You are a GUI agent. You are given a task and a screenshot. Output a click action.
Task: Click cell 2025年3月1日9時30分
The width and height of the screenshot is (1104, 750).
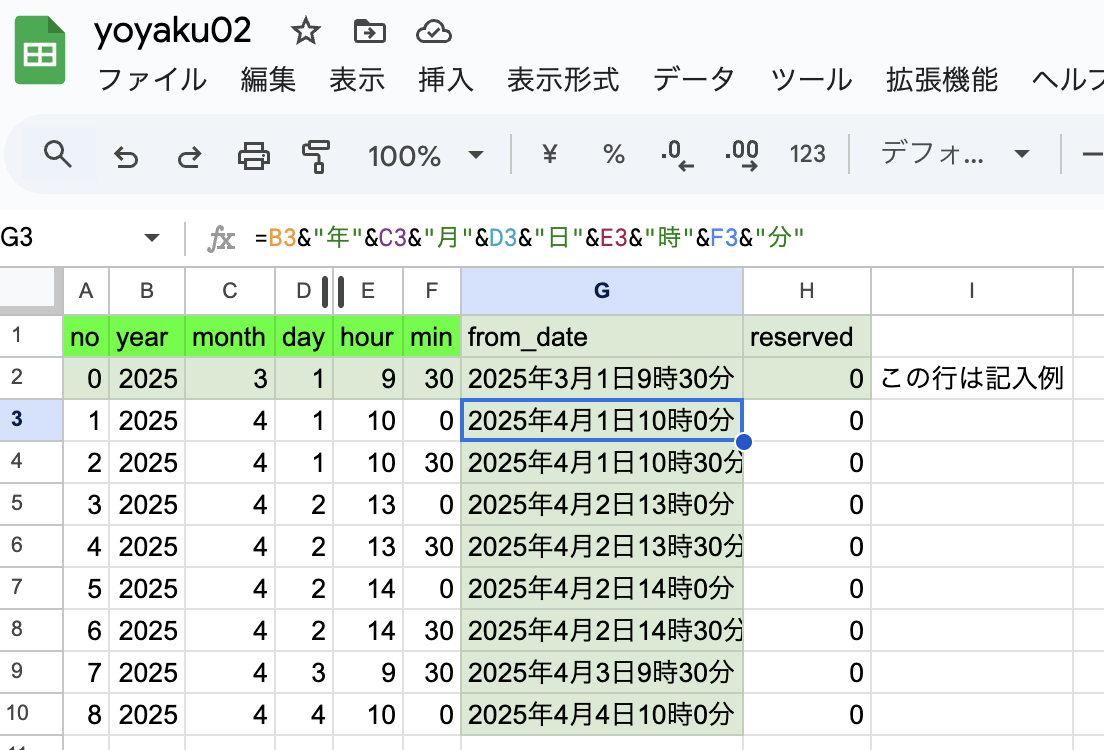[x=602, y=379]
